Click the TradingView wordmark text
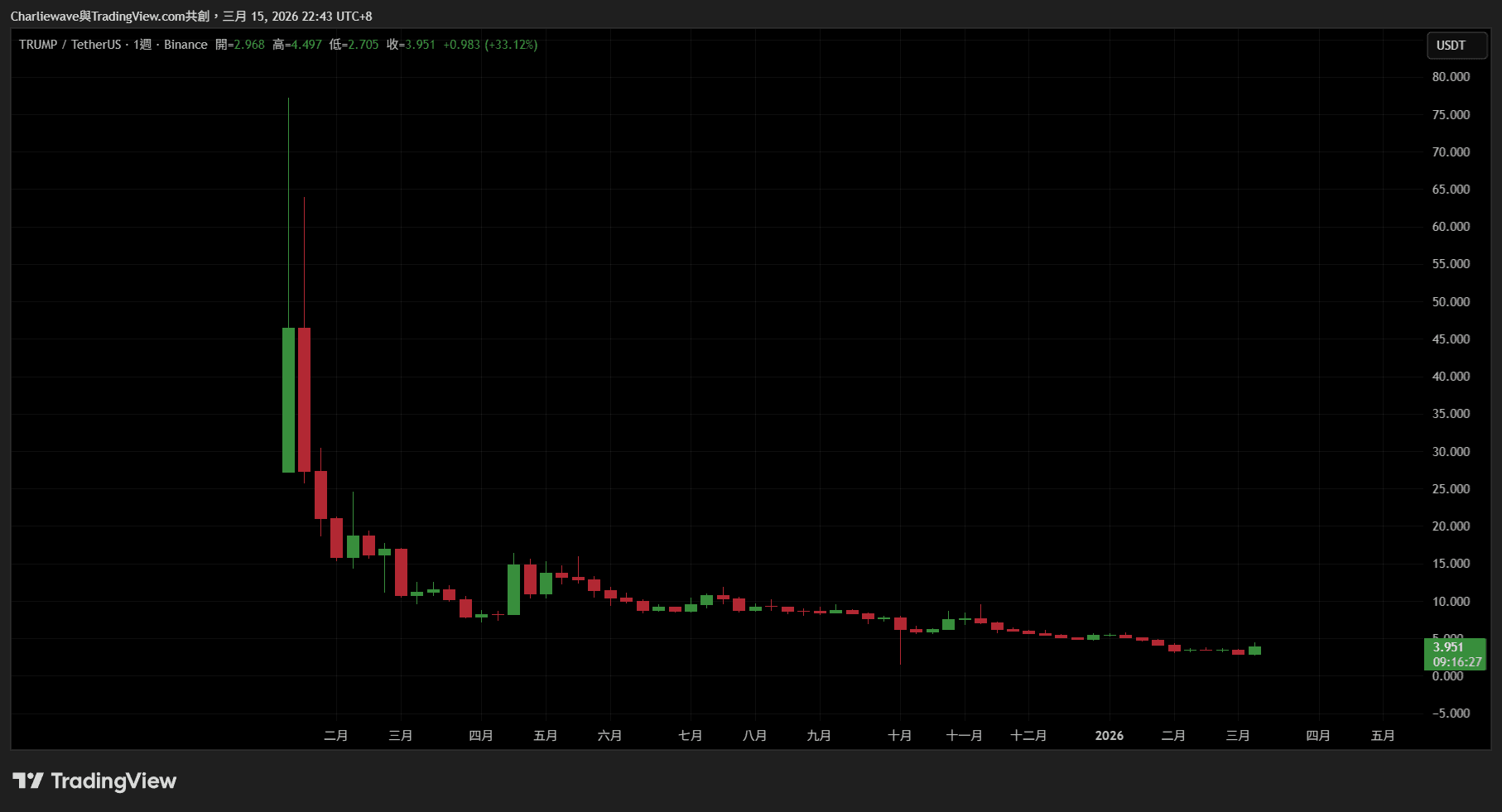This screenshot has width=1502, height=812. pos(113,781)
